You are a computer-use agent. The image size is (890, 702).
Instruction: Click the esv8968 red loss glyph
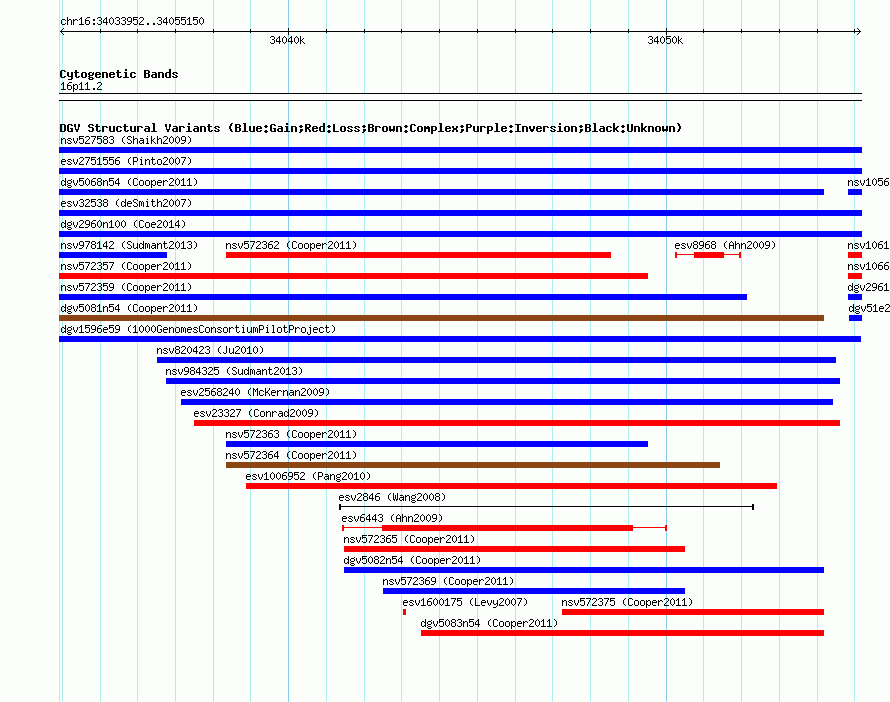[x=708, y=255]
